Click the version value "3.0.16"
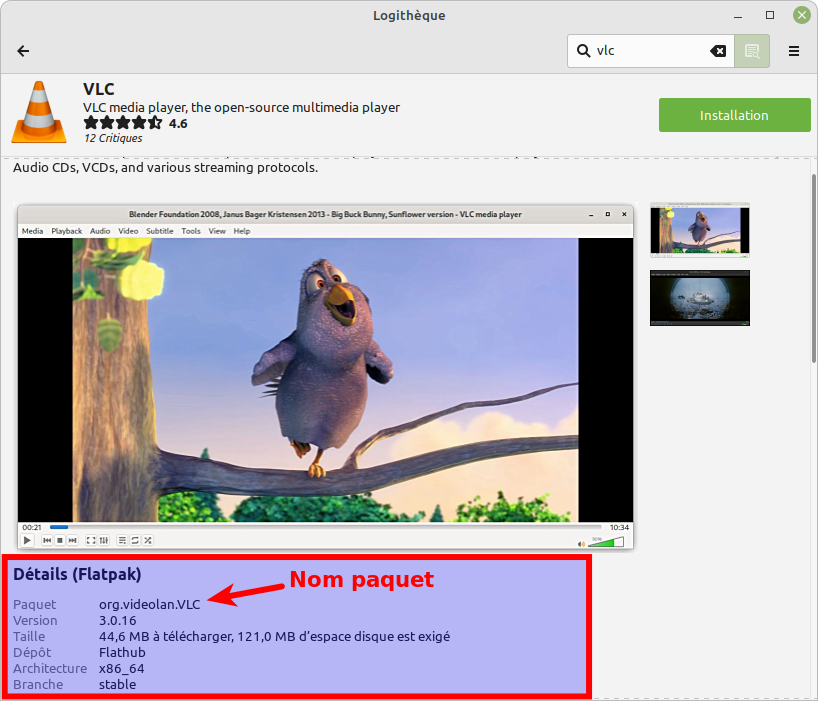This screenshot has height=701, width=818. (x=118, y=621)
